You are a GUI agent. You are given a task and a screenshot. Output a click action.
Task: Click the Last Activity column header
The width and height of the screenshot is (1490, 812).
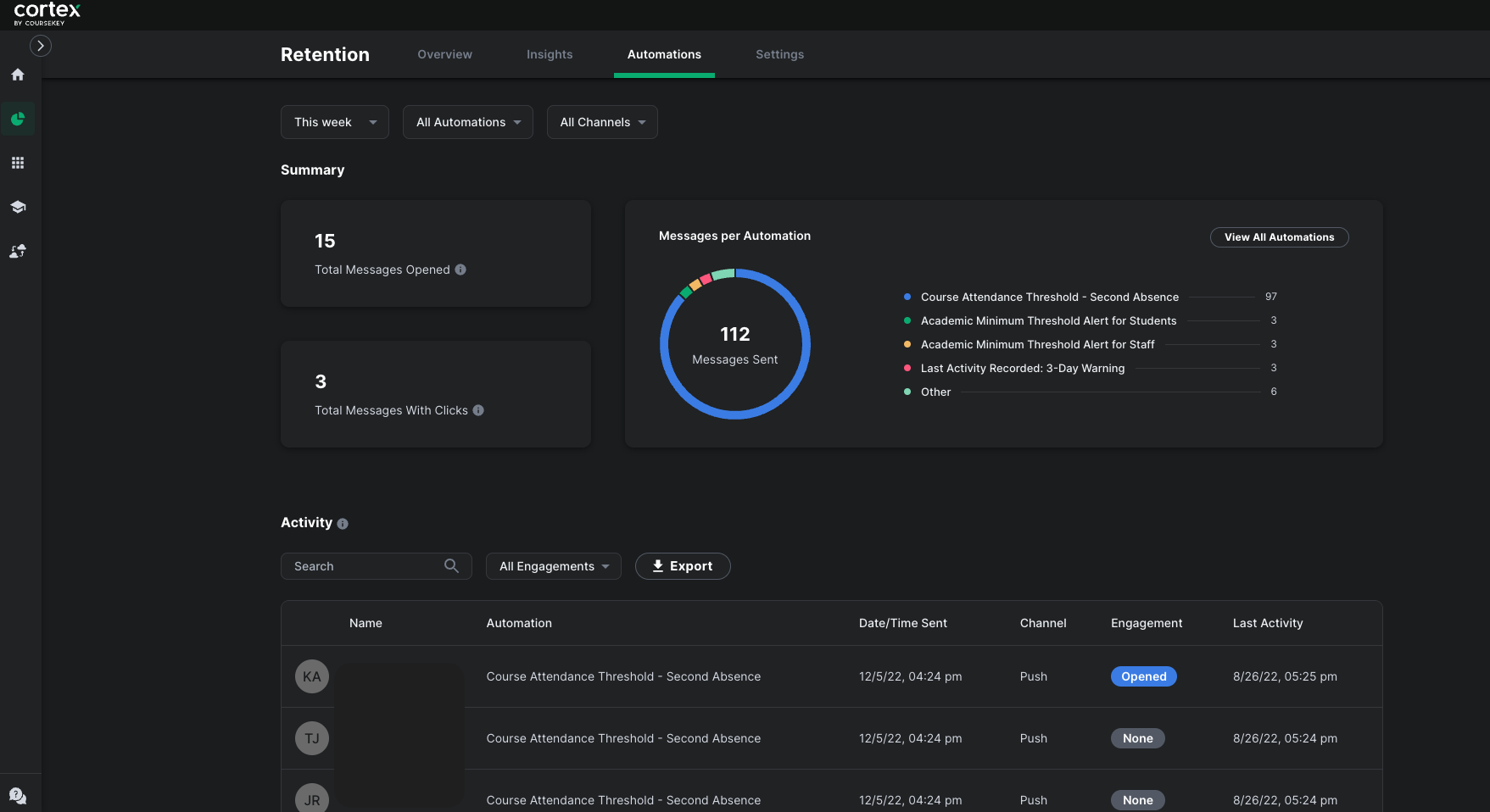coord(1268,623)
